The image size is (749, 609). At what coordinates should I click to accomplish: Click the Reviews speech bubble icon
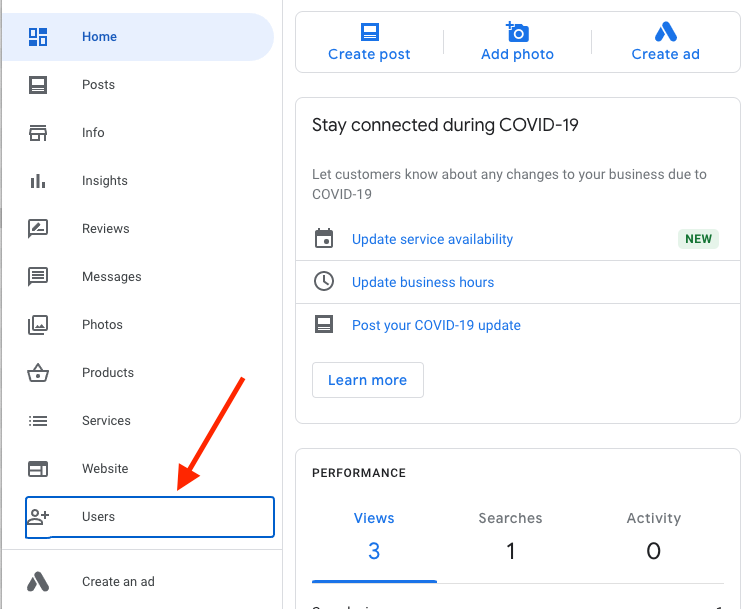coord(38,228)
